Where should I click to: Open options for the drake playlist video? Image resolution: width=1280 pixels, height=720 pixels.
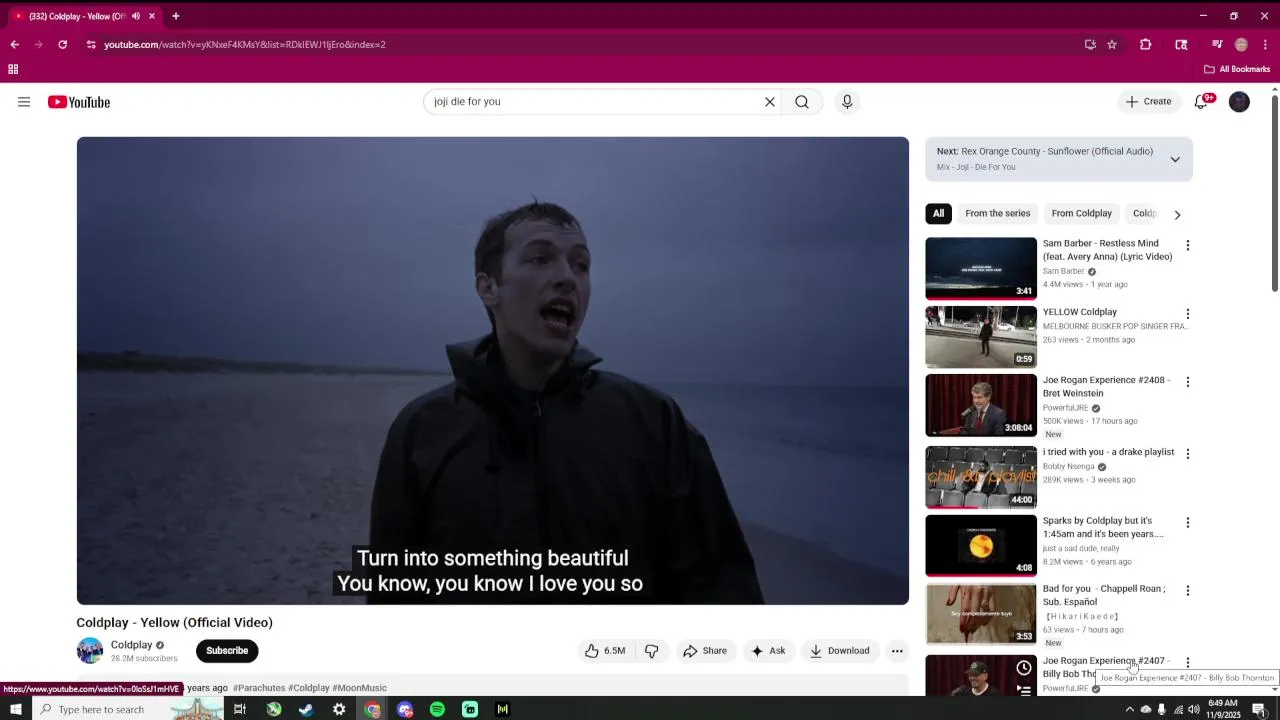pyautogui.click(x=1188, y=454)
